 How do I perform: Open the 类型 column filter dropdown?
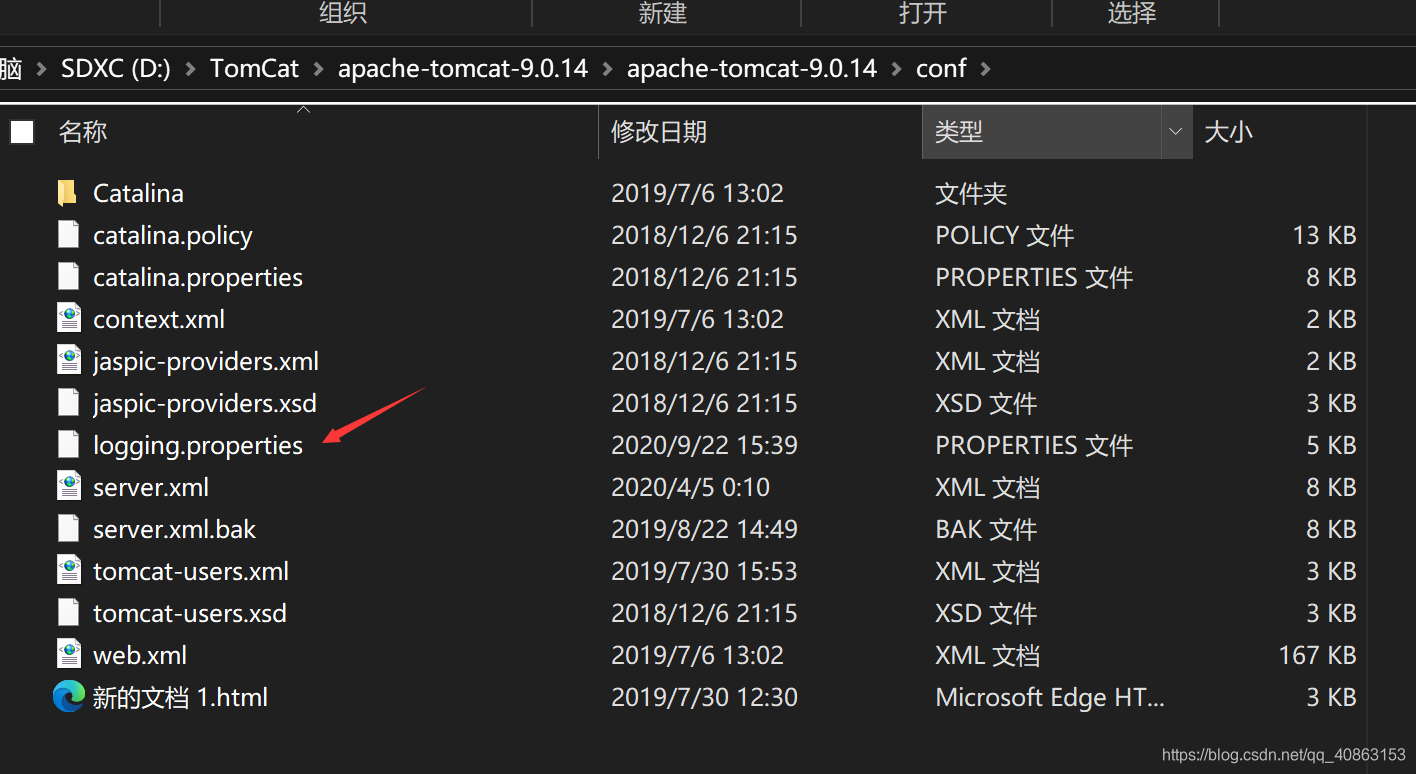[1177, 132]
